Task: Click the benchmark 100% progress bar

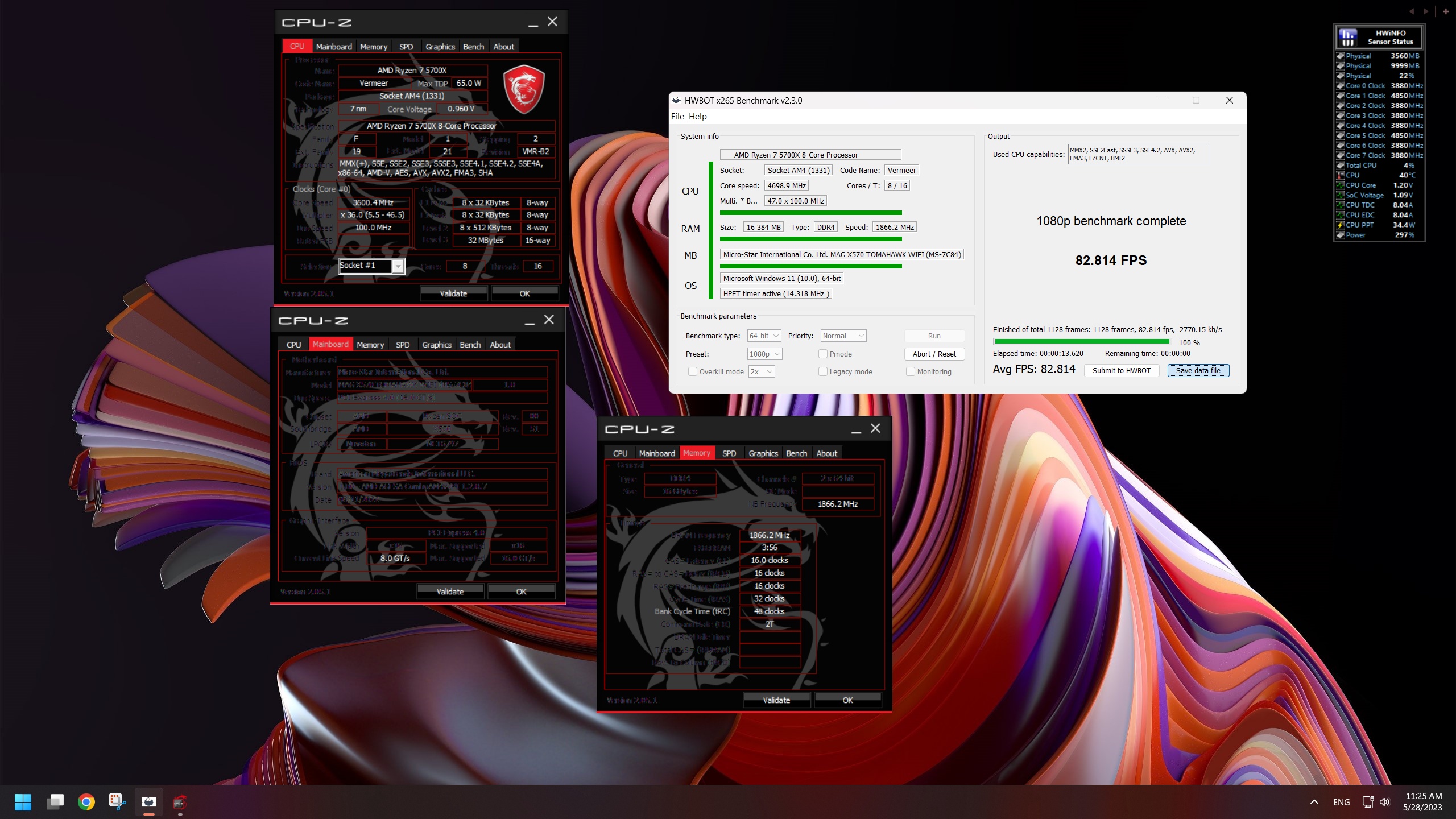Action: click(x=1082, y=342)
